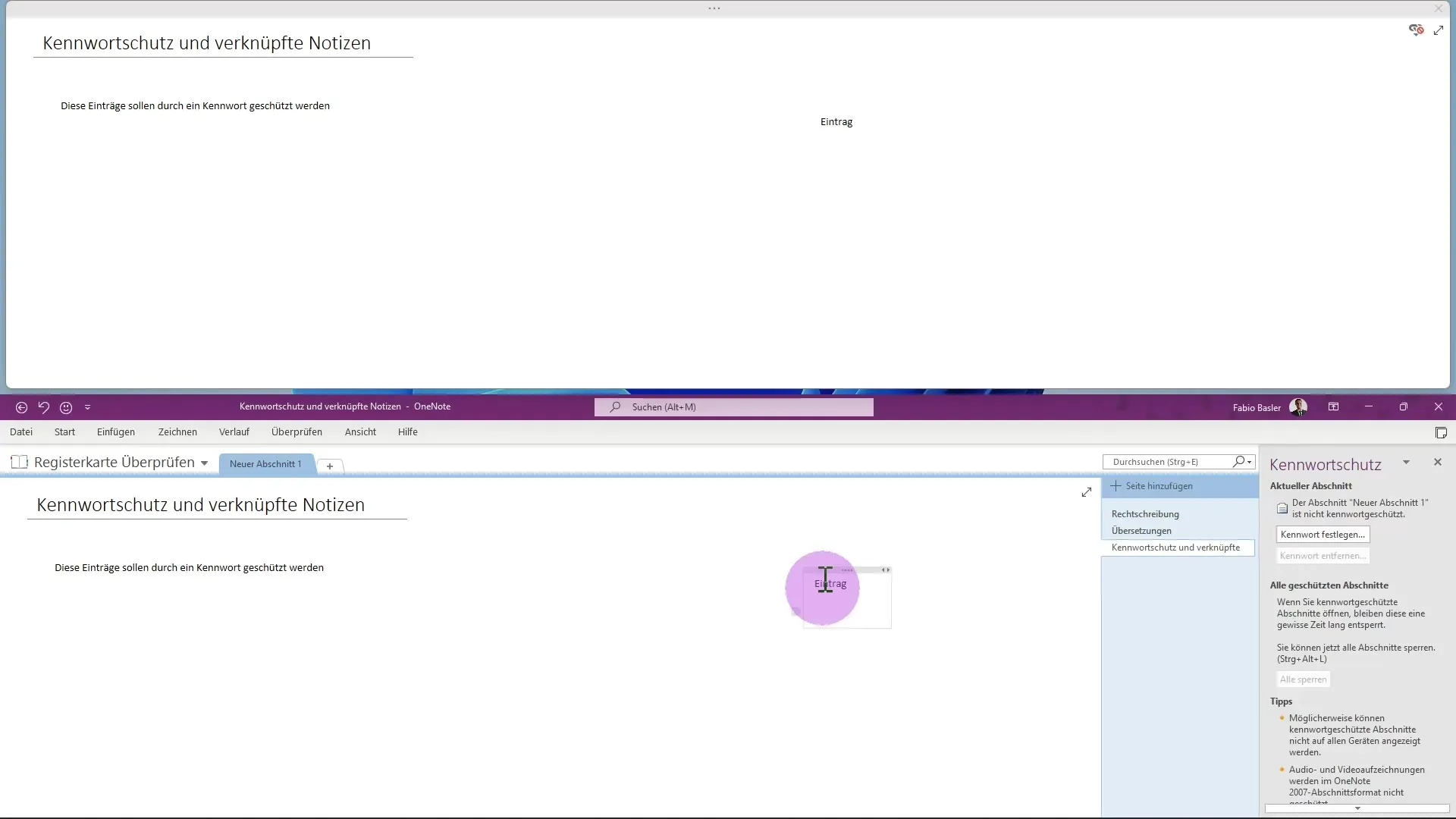Click Fabio Basler's account picture

(x=1298, y=407)
